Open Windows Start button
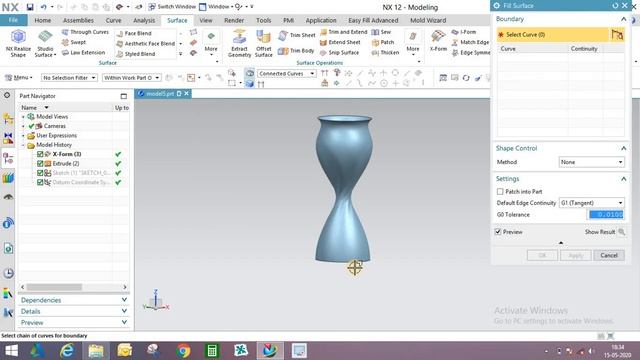Viewport: 640px width, 360px height. [x=11, y=351]
